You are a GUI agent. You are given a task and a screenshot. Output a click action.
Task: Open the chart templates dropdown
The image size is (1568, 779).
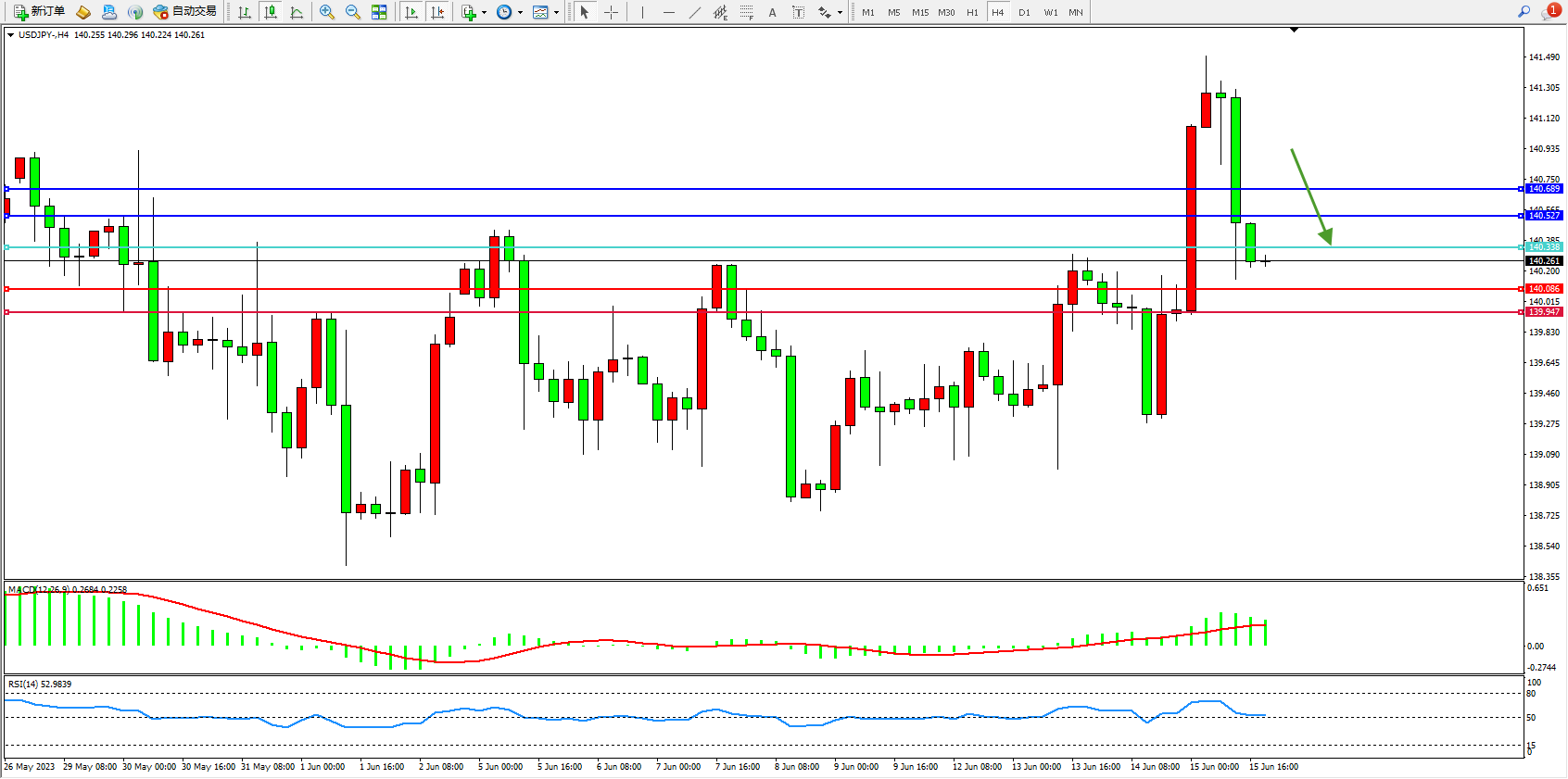pos(556,13)
